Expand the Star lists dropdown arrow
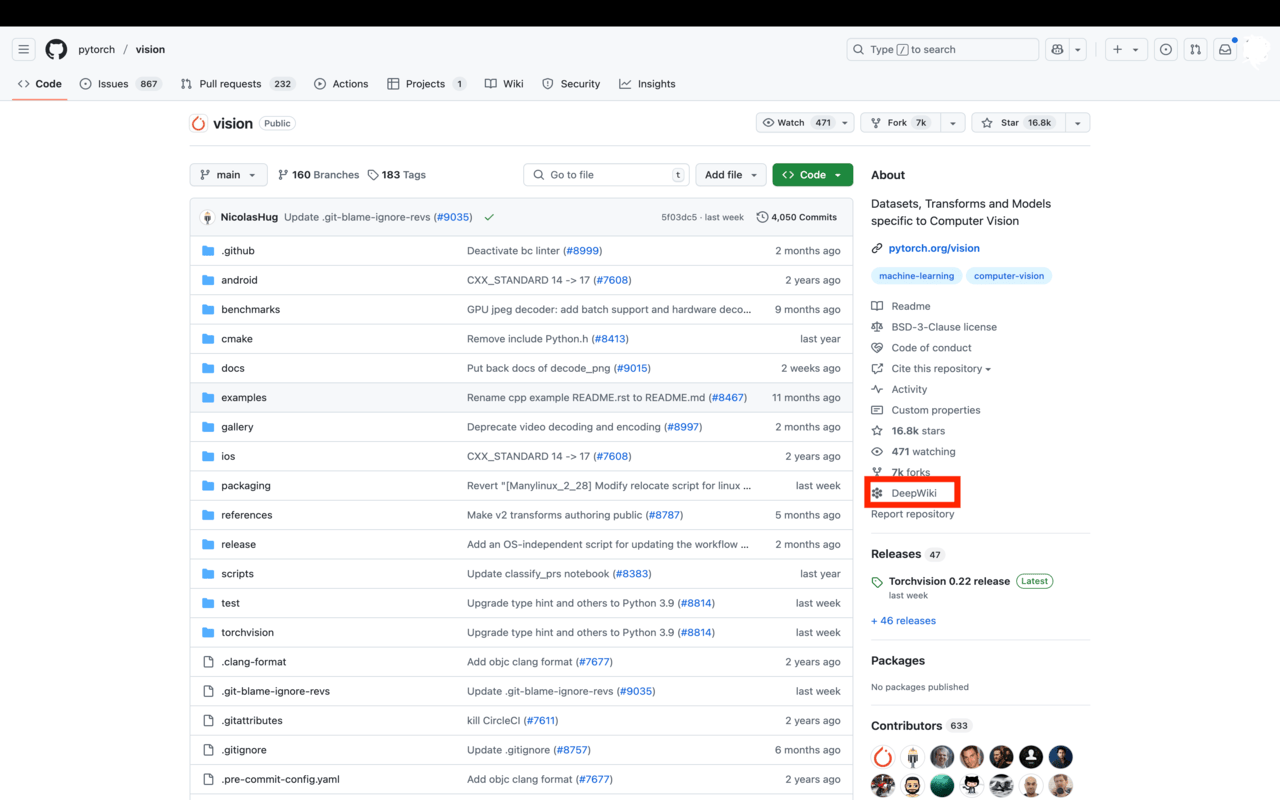The image size is (1280, 800). 1077,123
